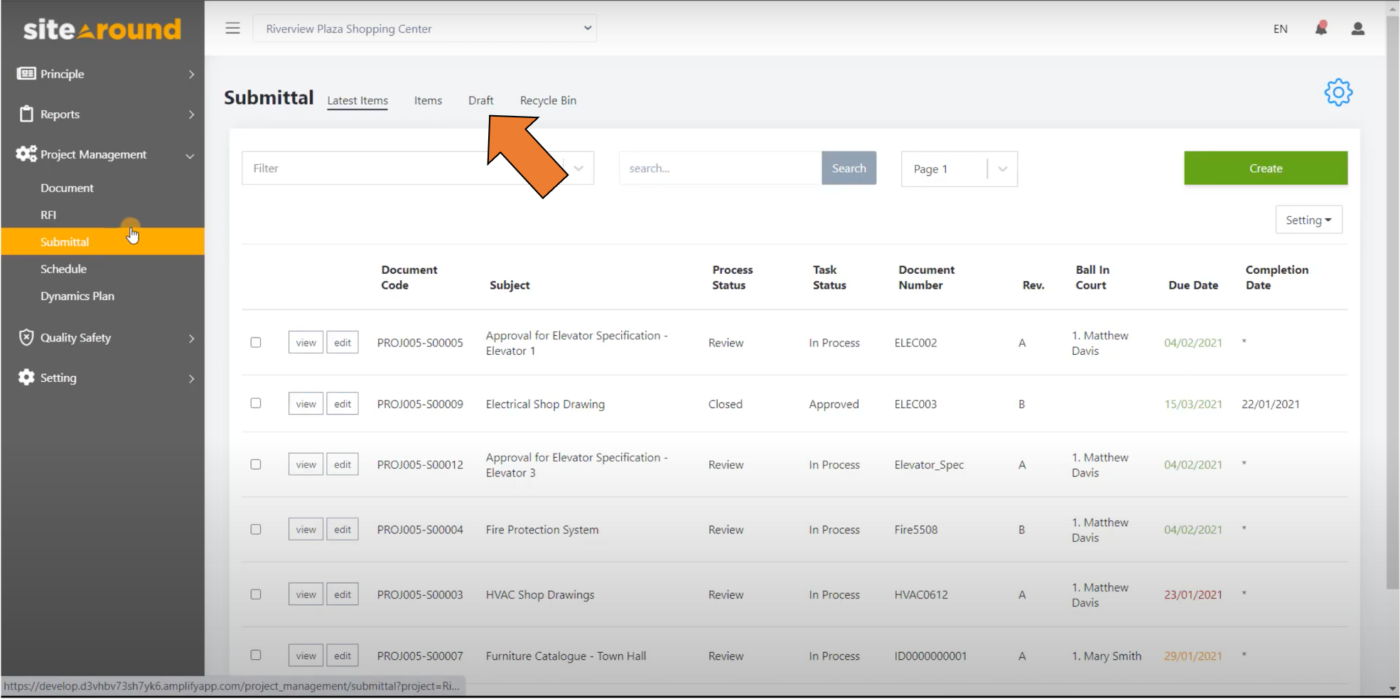1400x699 pixels.
Task: Expand the Reports menu chevron
Action: (x=191, y=115)
